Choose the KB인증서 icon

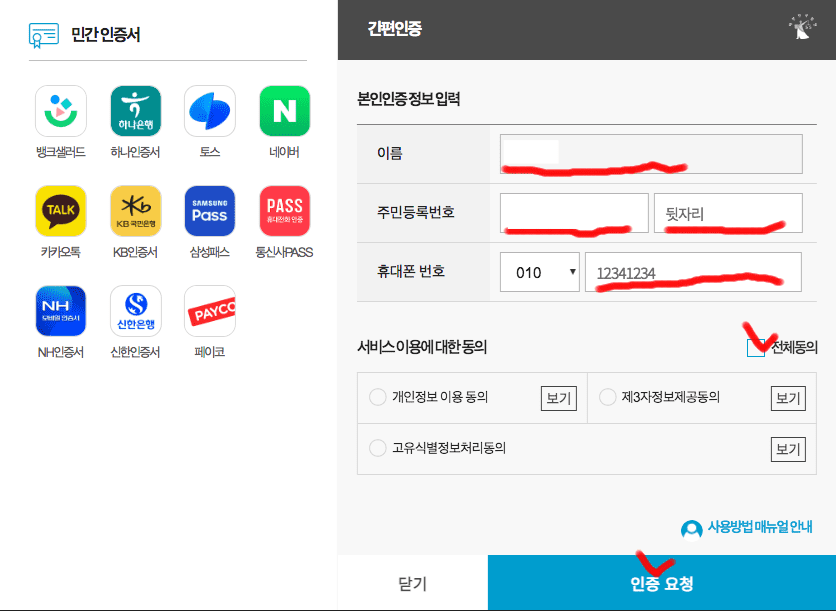pyautogui.click(x=135, y=211)
